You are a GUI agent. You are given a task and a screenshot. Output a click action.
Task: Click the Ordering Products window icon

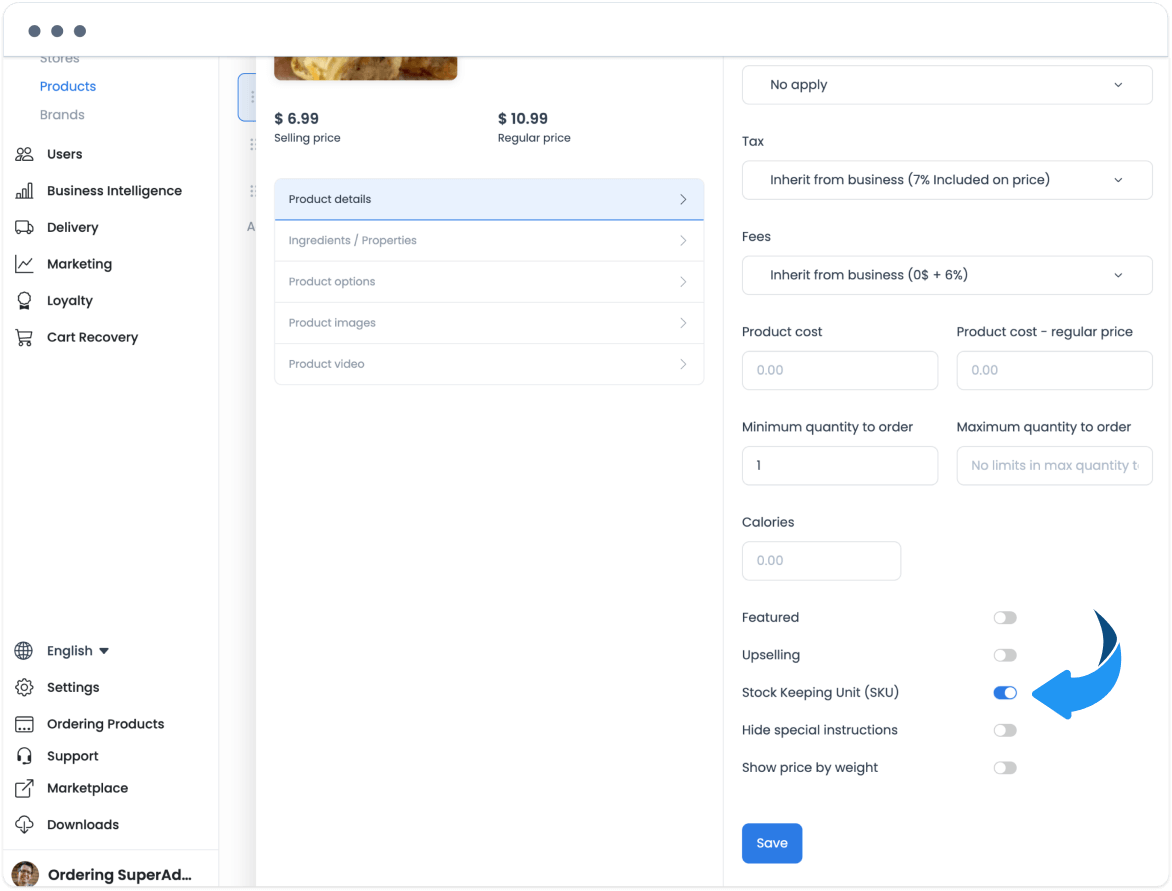24,724
